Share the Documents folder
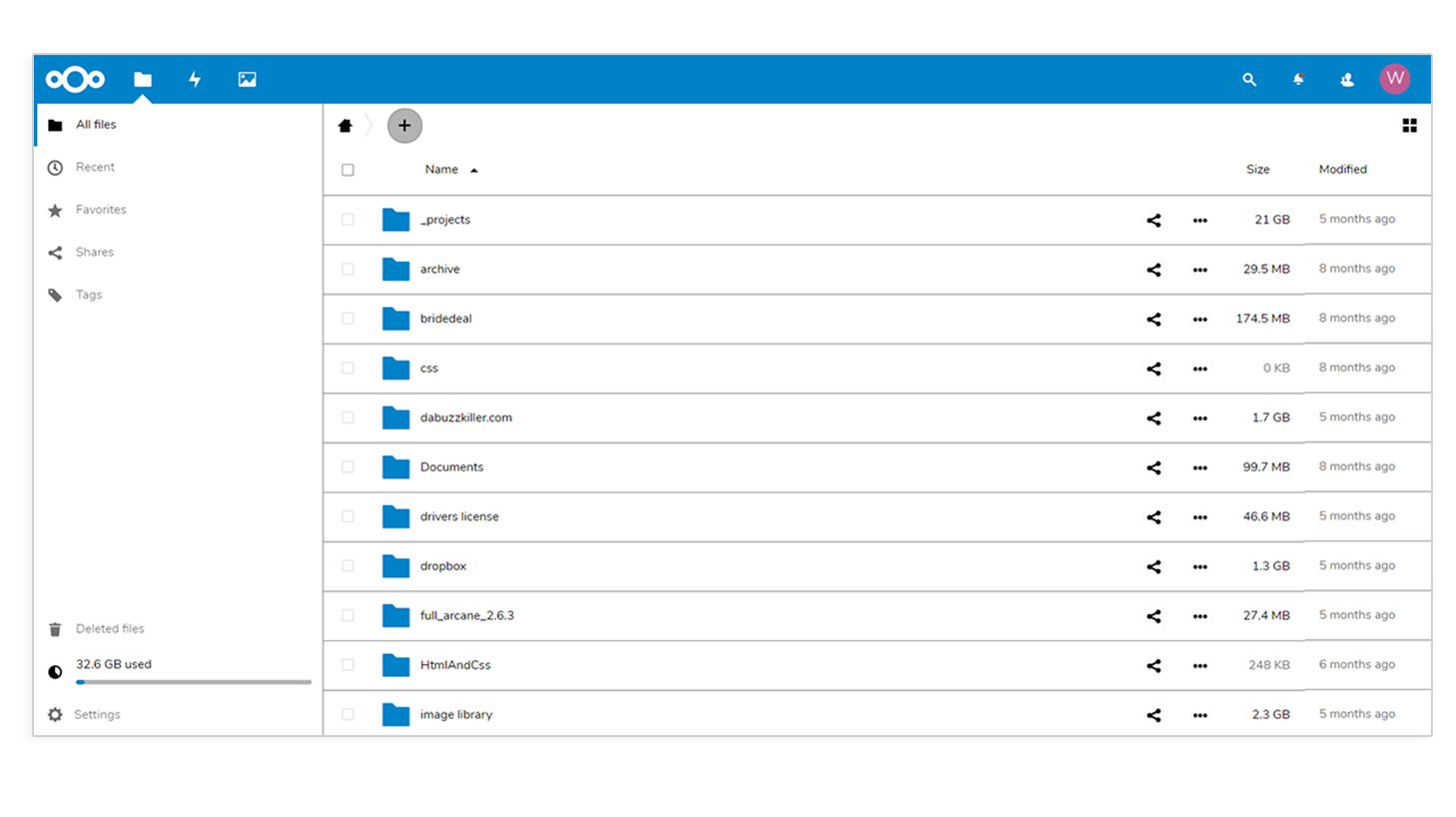This screenshot has height=817, width=1456. click(1153, 466)
